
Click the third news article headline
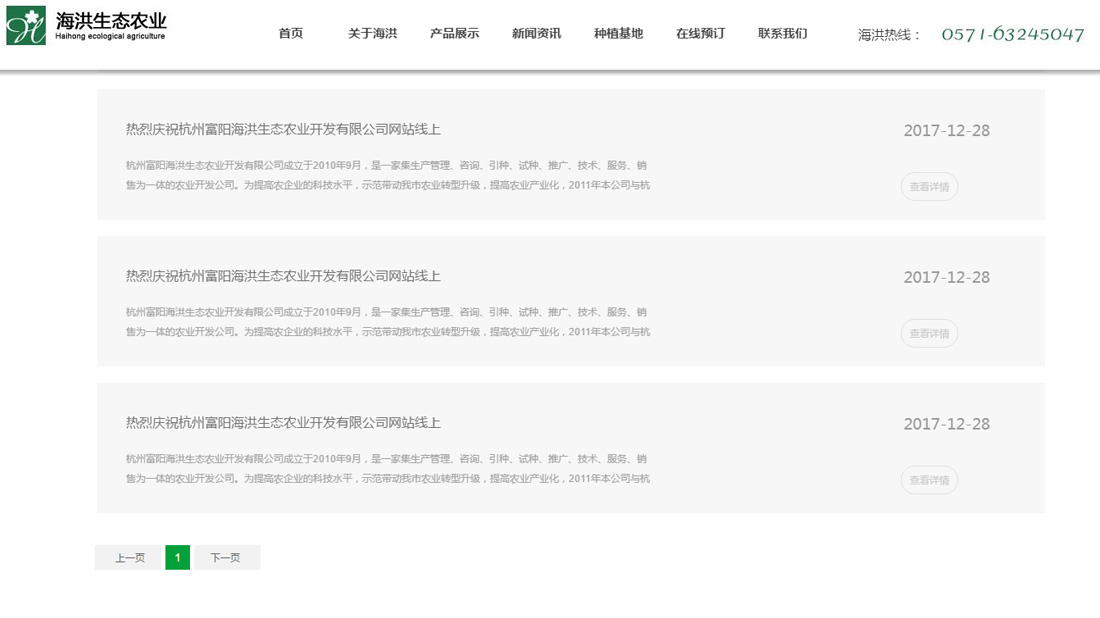[x=282, y=423]
